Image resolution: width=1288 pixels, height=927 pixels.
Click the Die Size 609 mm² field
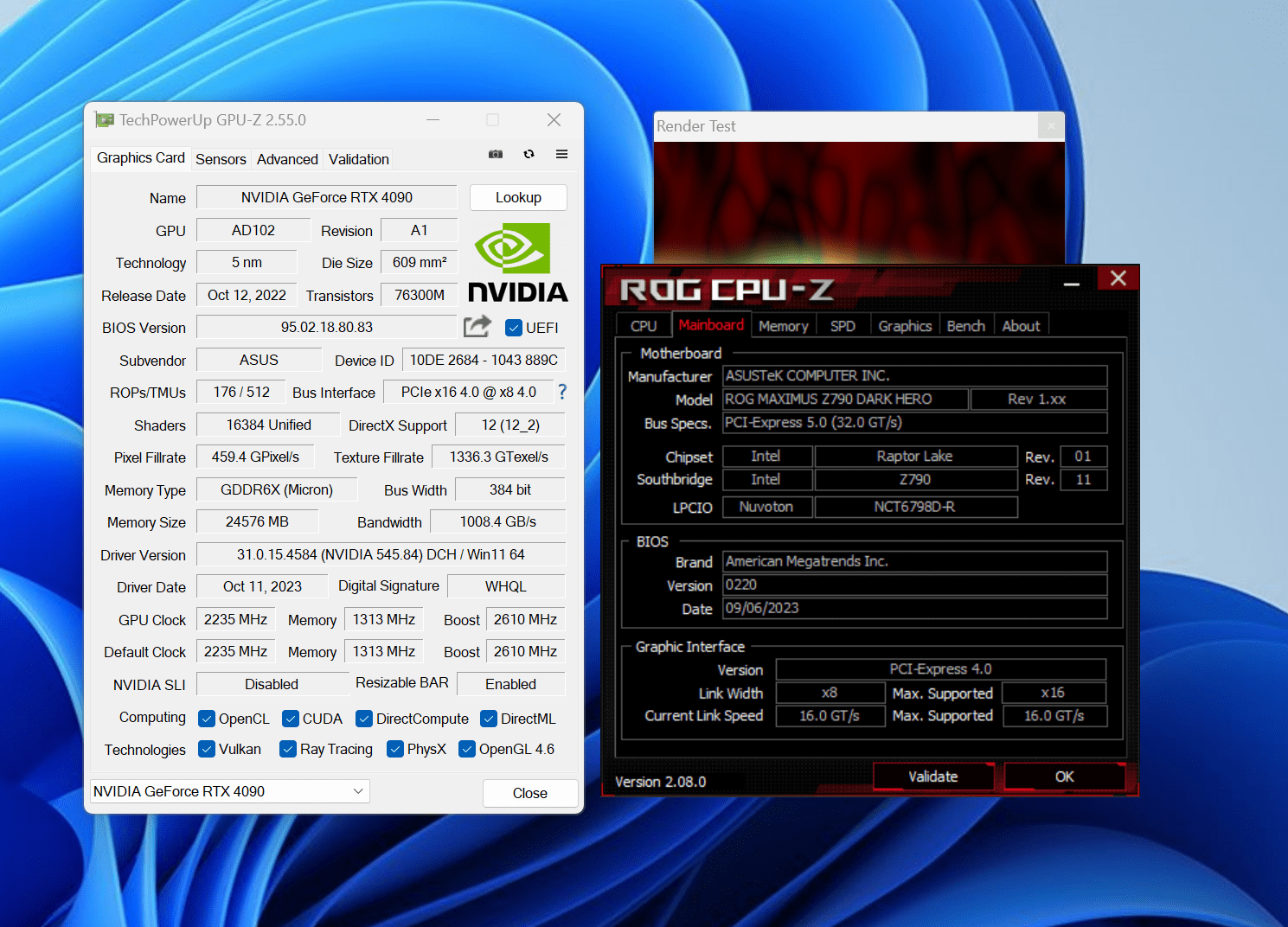420,262
